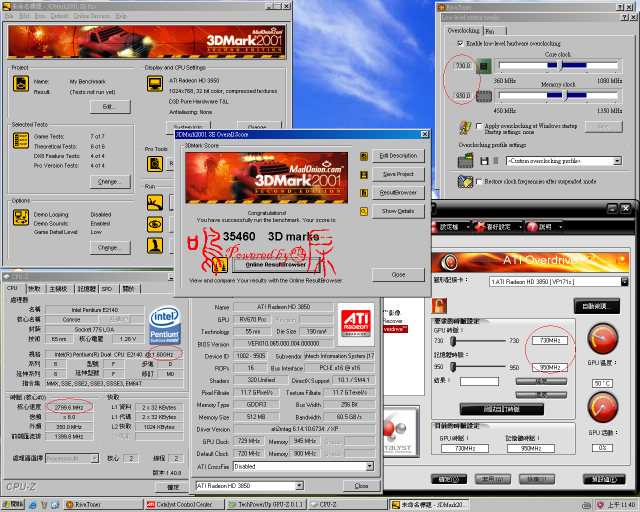Click Catalyst memory clock slider handle

(x=453, y=367)
